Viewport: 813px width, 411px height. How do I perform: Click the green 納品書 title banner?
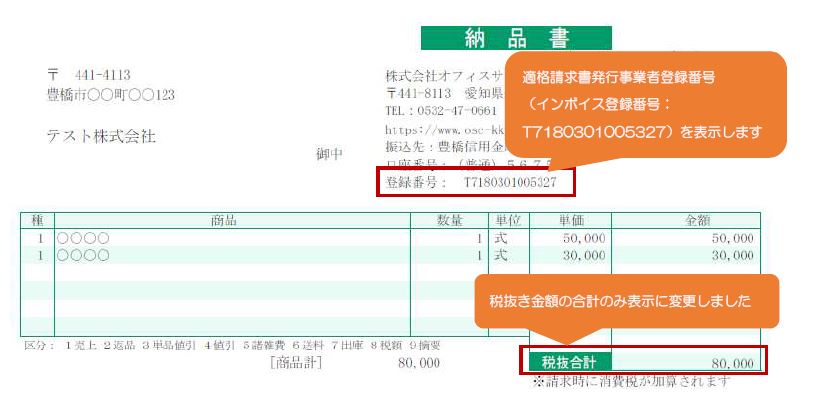click(515, 38)
